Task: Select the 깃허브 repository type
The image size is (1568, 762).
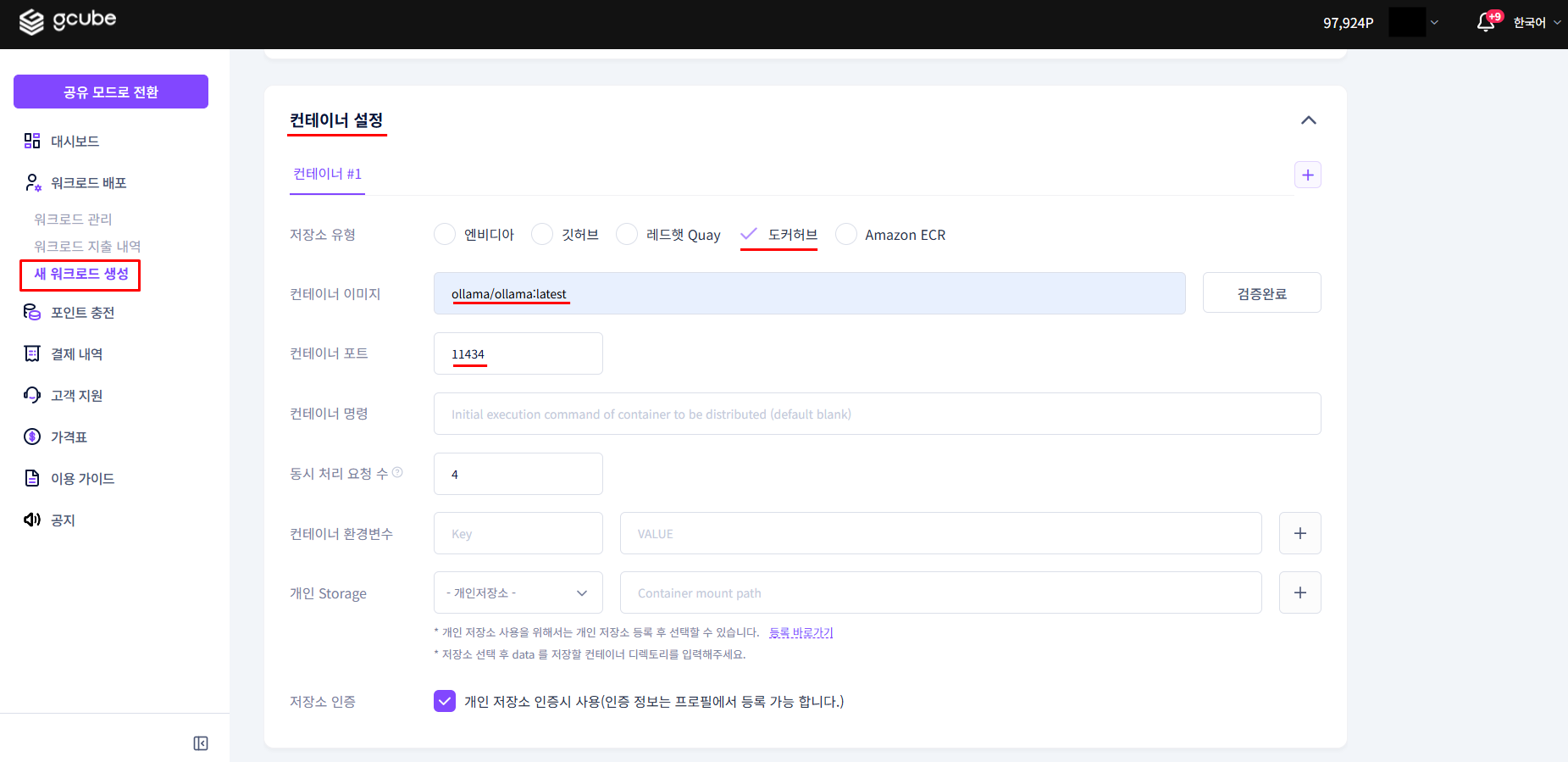Action: coord(542,234)
